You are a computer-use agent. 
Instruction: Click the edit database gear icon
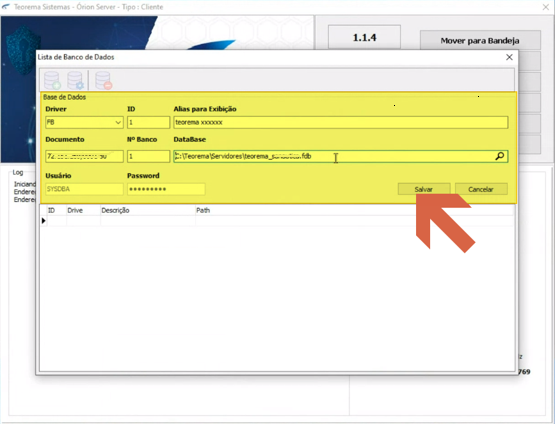(x=75, y=80)
